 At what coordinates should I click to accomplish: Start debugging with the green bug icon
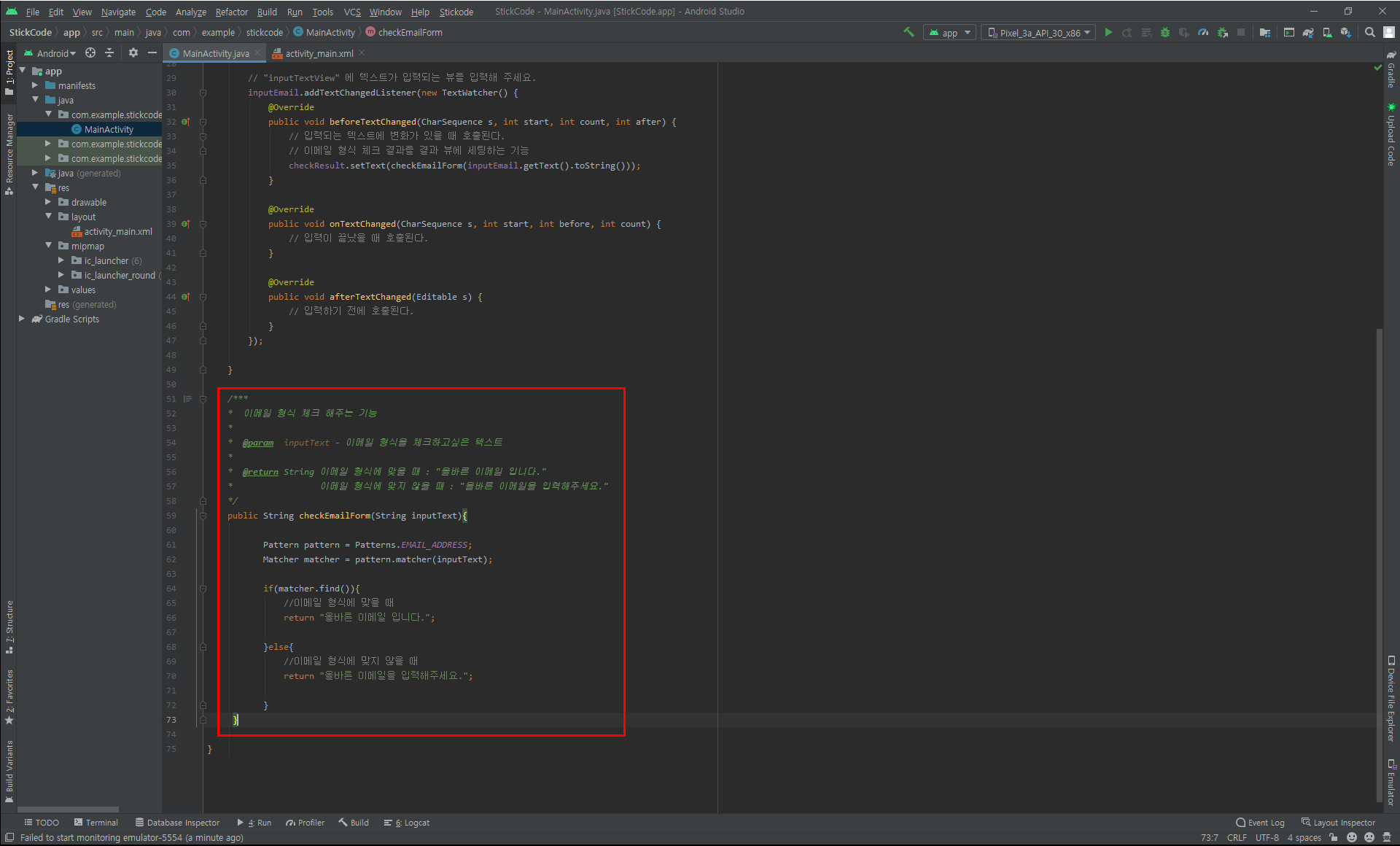1165,32
